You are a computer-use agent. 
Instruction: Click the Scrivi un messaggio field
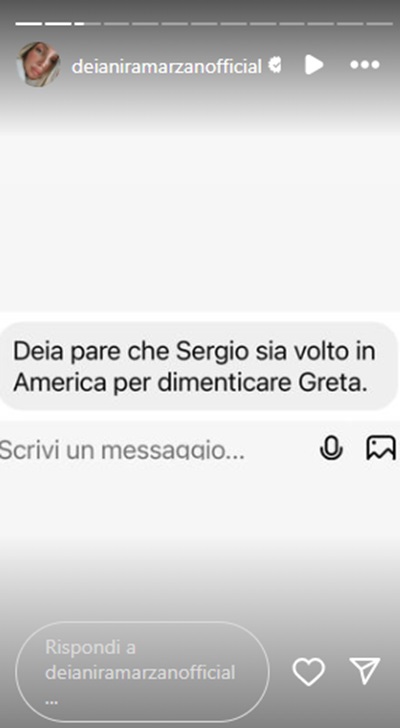click(123, 449)
